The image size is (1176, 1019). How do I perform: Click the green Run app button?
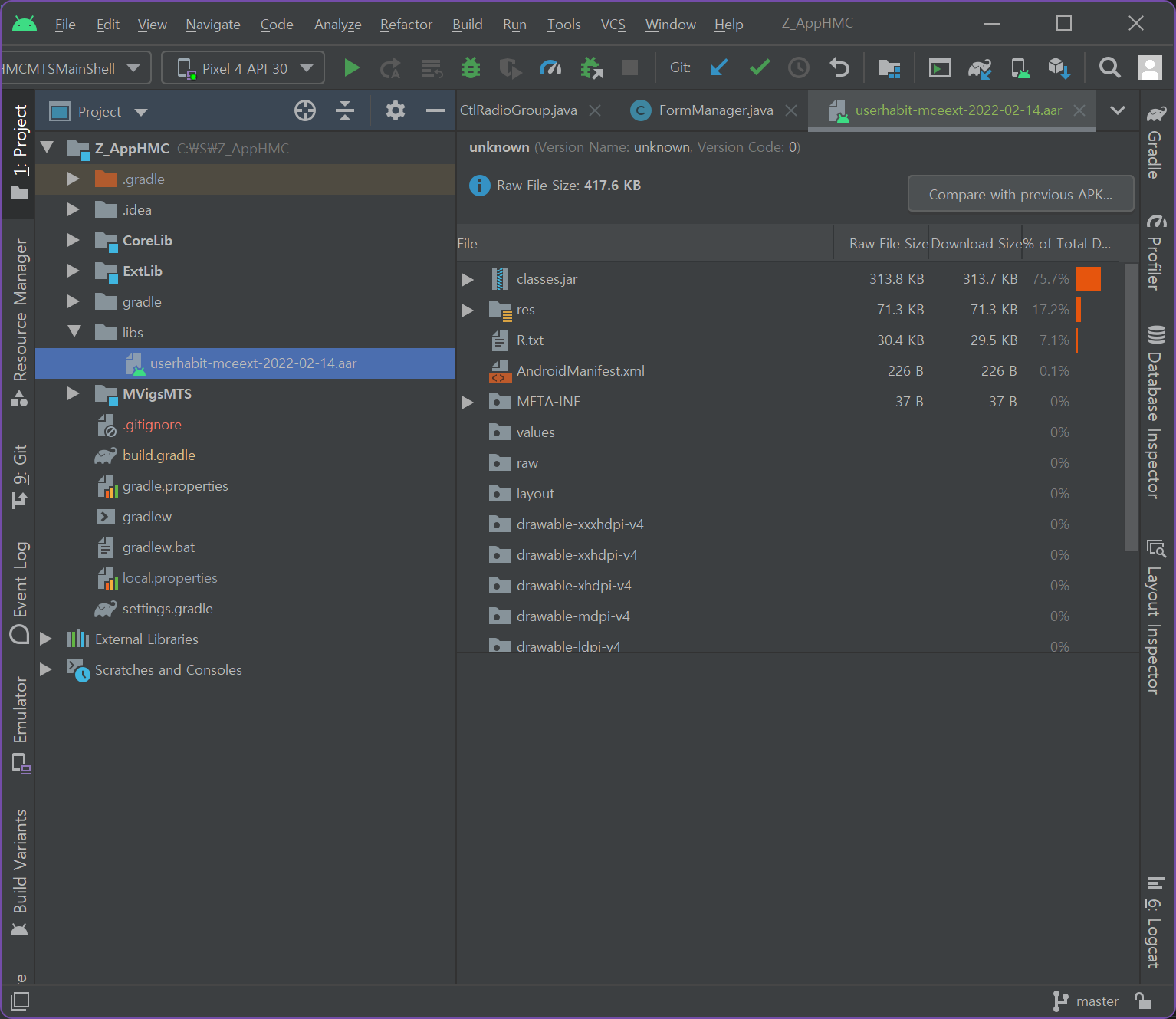coord(352,68)
